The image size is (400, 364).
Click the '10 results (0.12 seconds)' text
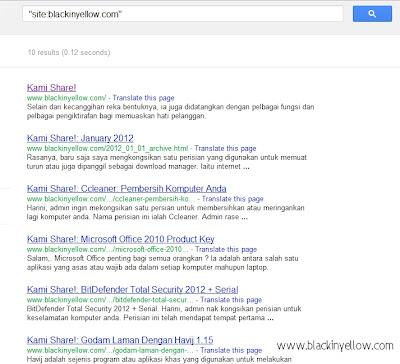(69, 52)
